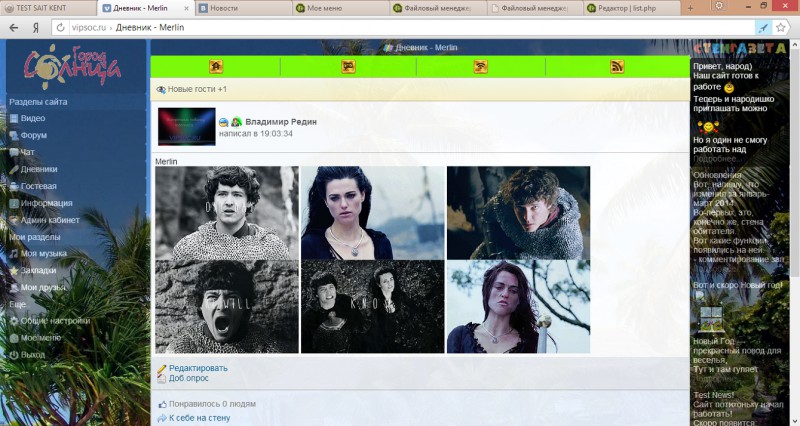
Task: Open the Общие настройки link
Action: click(x=55, y=321)
